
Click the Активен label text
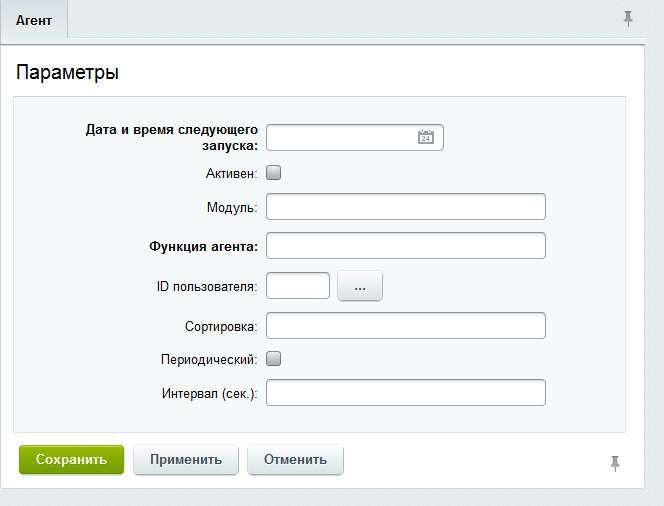click(232, 174)
